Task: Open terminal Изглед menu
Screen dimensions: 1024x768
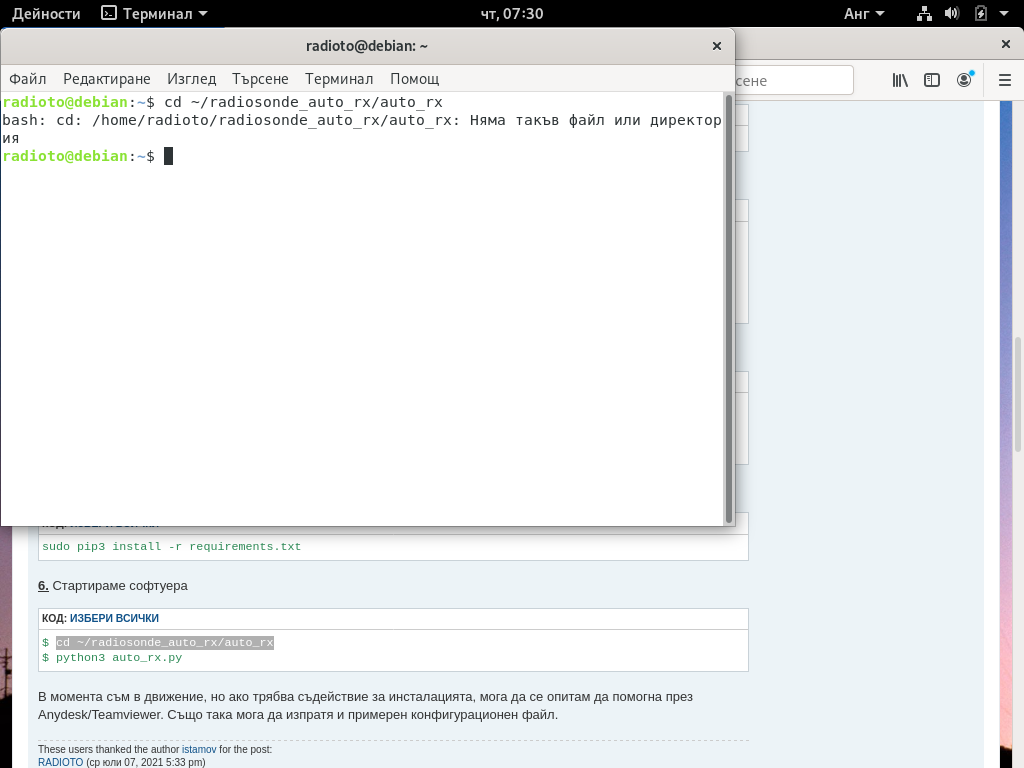Action: pos(191,79)
